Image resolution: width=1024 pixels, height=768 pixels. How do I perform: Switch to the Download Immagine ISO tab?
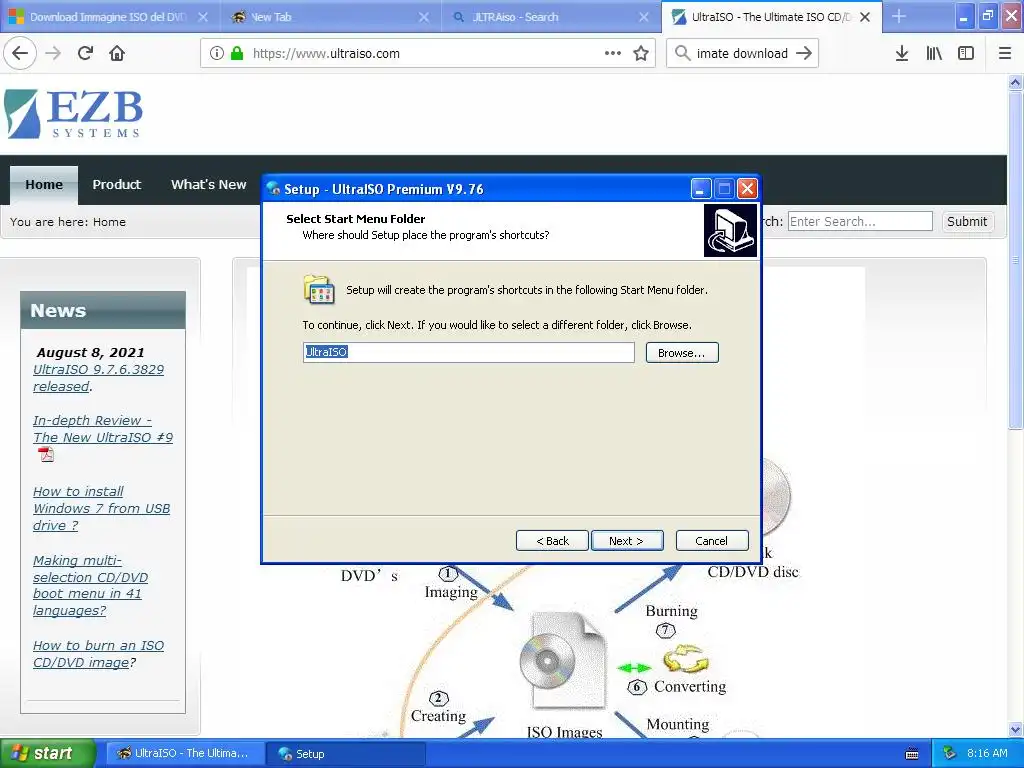pyautogui.click(x=108, y=17)
